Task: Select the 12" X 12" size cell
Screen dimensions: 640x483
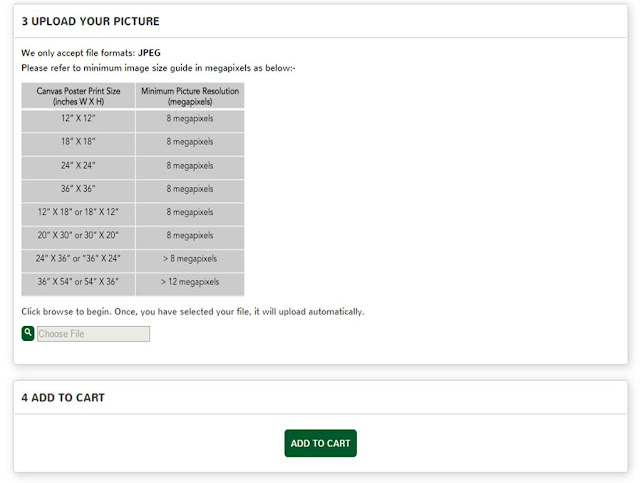Action: click(x=78, y=119)
